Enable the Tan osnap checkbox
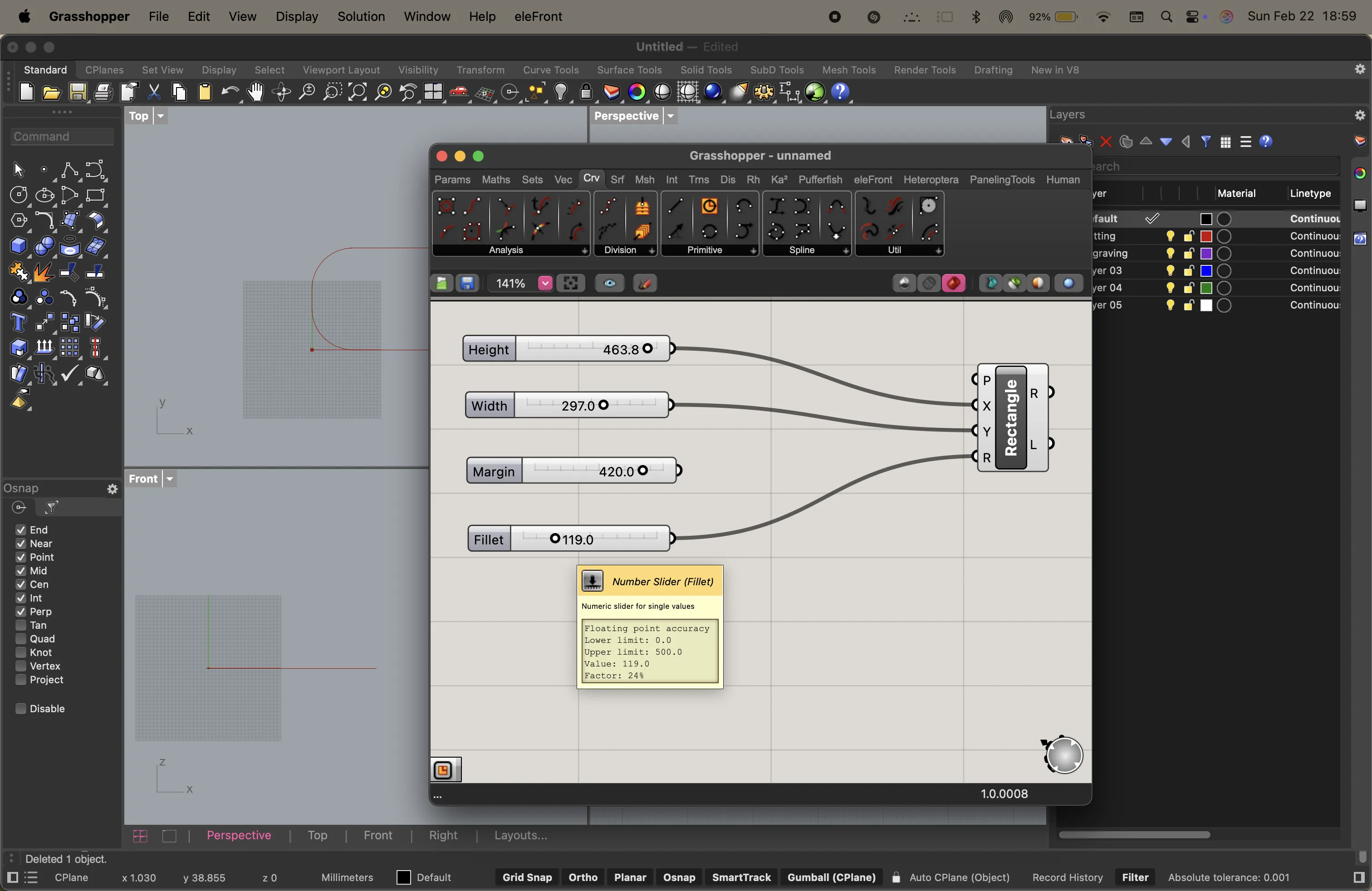This screenshot has width=1372, height=891. tap(21, 625)
